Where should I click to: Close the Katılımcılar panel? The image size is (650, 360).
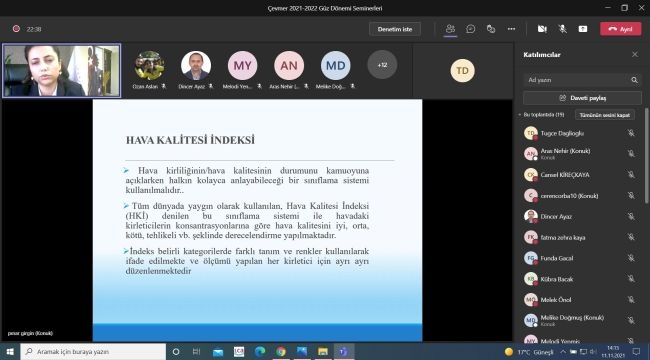[x=635, y=54]
